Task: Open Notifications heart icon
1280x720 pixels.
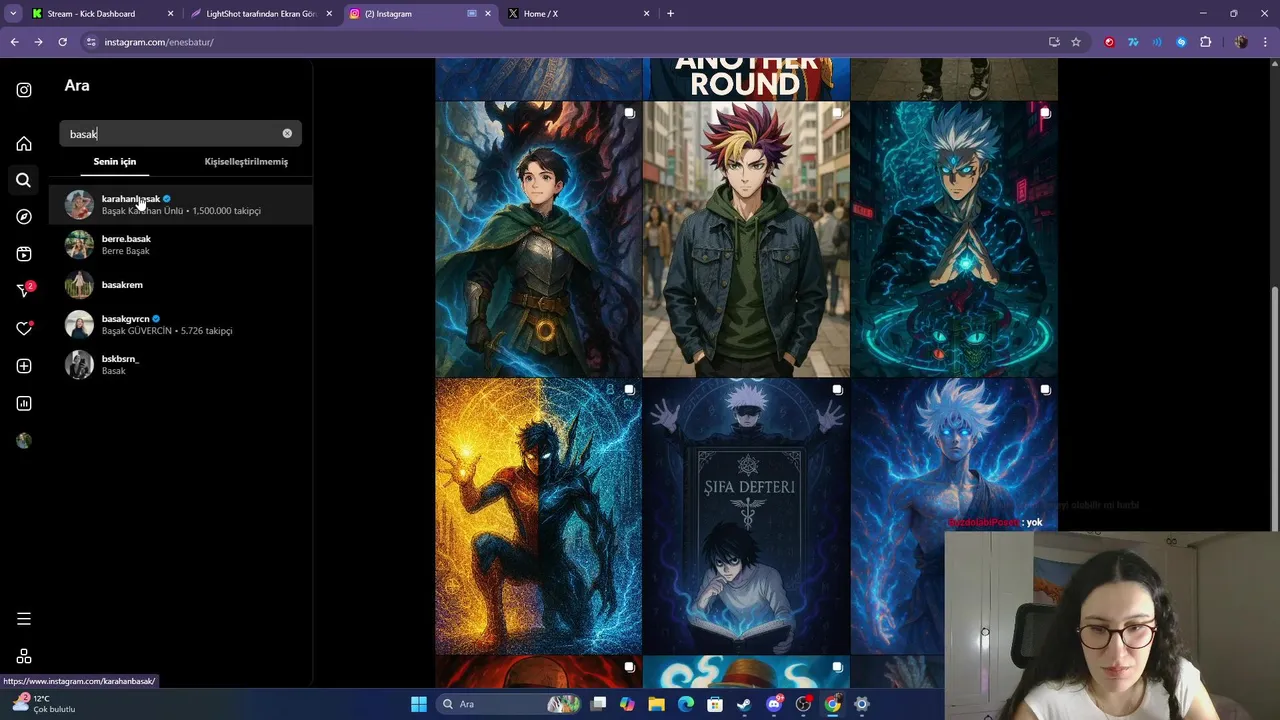Action: coord(24,328)
